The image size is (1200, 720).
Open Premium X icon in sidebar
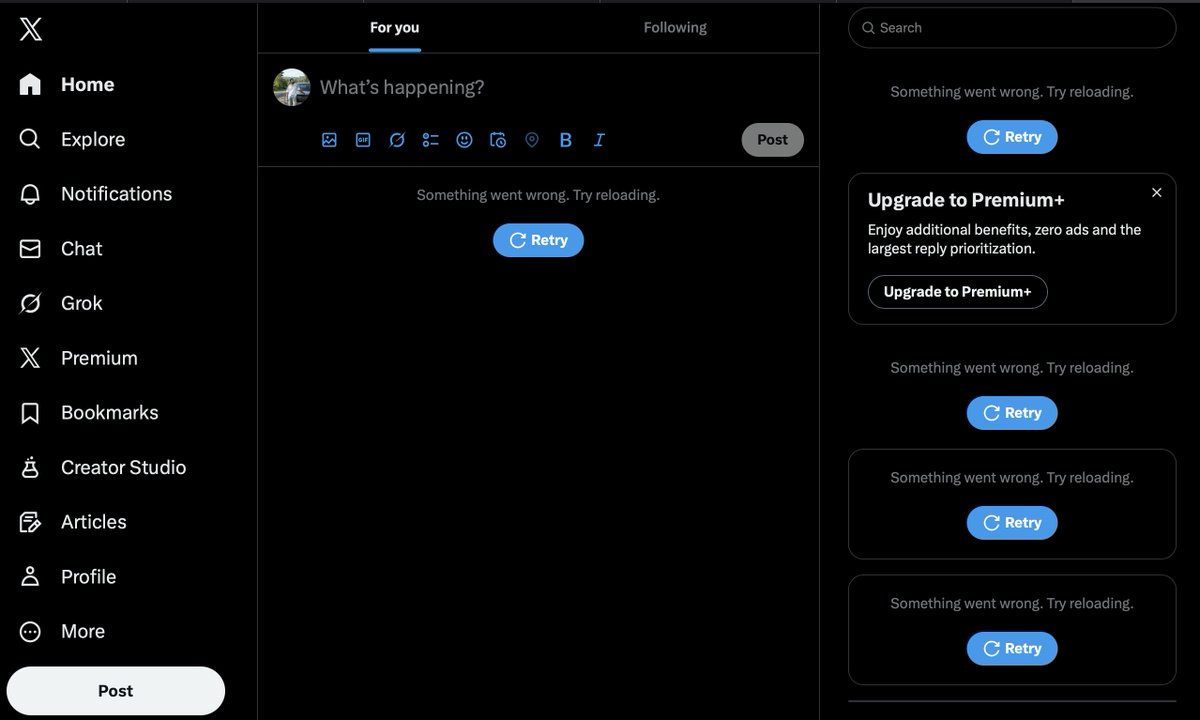click(30, 358)
